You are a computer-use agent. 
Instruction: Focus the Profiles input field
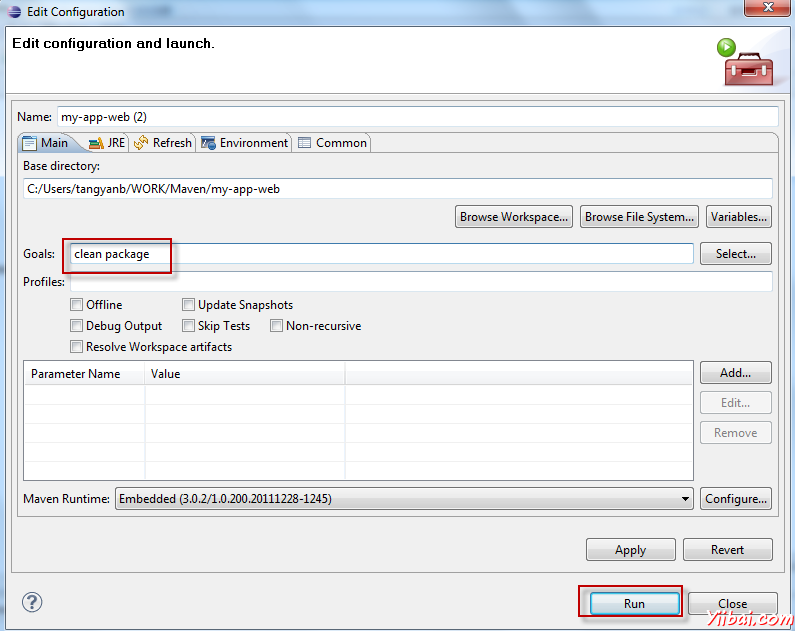pyautogui.click(x=420, y=282)
